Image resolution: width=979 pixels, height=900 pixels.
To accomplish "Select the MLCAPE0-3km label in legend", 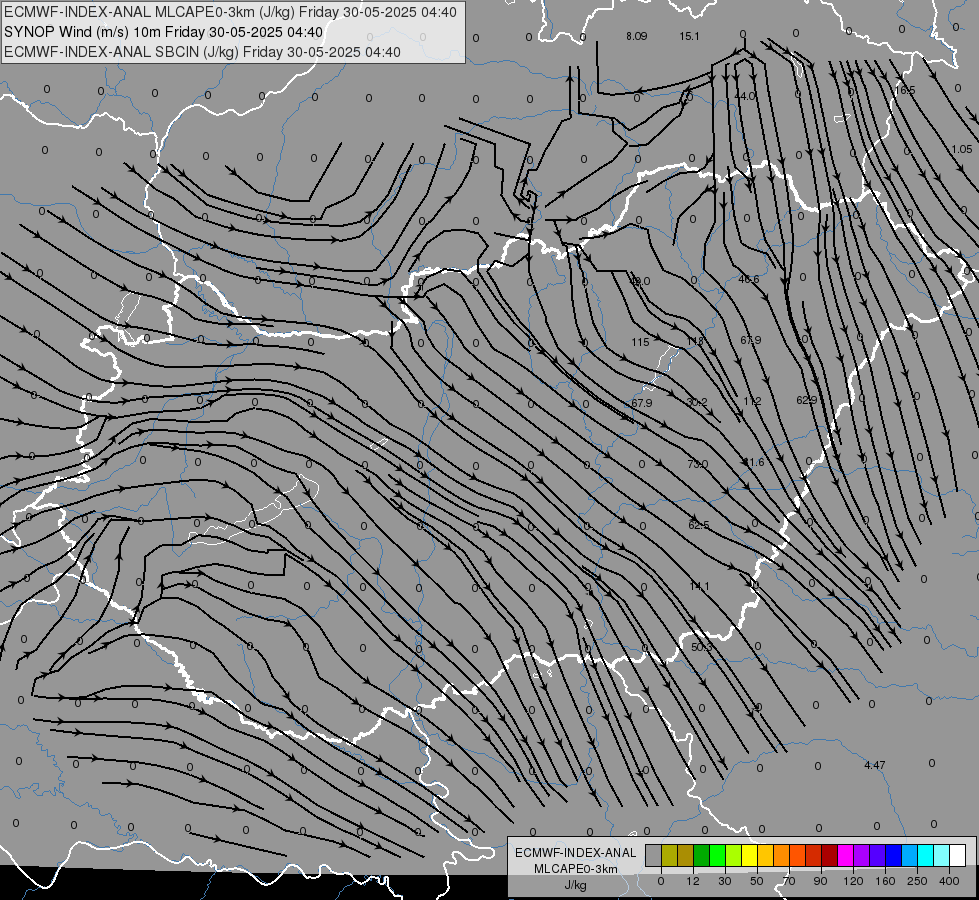I will coord(576,869).
